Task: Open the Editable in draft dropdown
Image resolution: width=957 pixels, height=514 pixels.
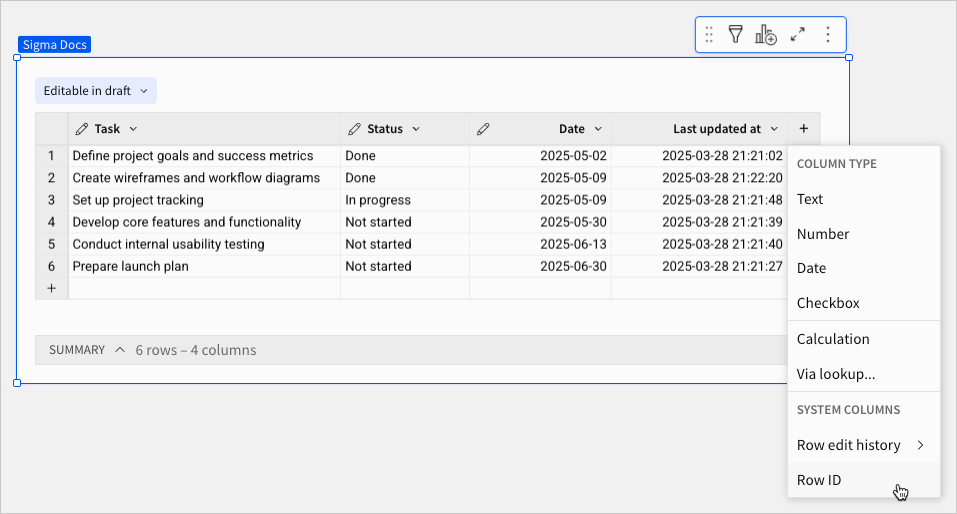Action: 96,91
